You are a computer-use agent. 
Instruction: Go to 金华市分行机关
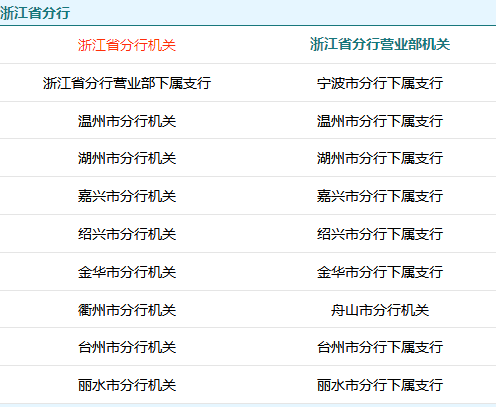coord(127,272)
